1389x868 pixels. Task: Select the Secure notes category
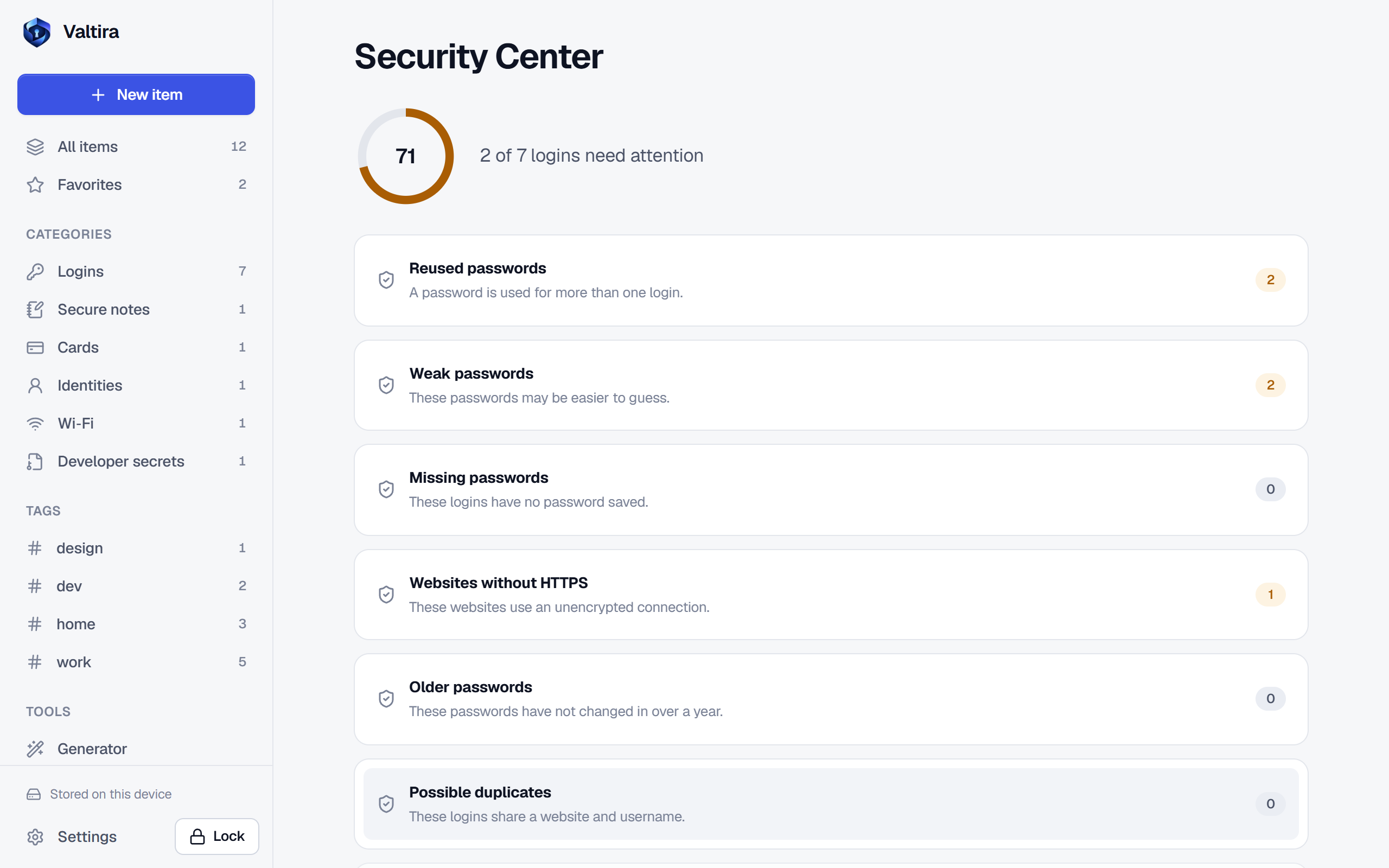(136, 309)
